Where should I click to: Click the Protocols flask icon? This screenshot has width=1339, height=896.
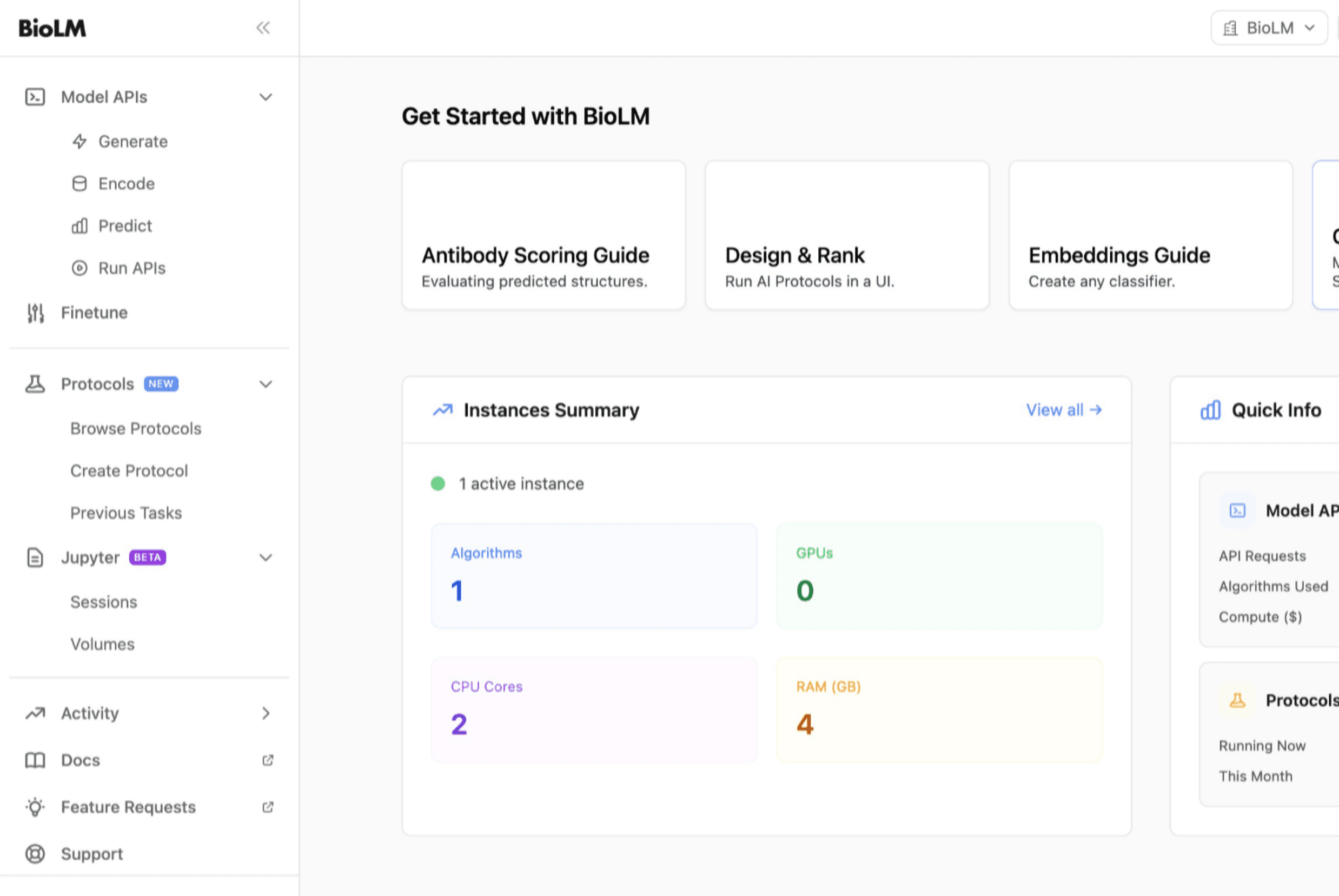[35, 384]
